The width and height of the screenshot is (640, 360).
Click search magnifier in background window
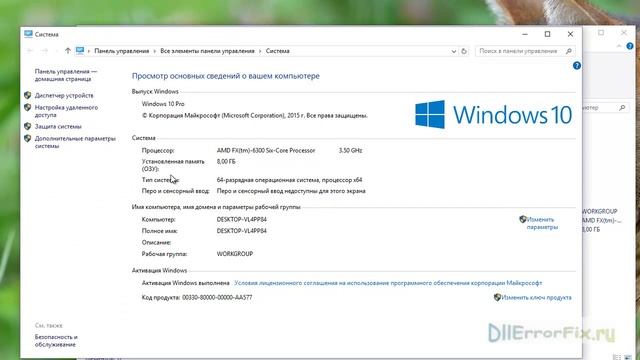tap(622, 108)
